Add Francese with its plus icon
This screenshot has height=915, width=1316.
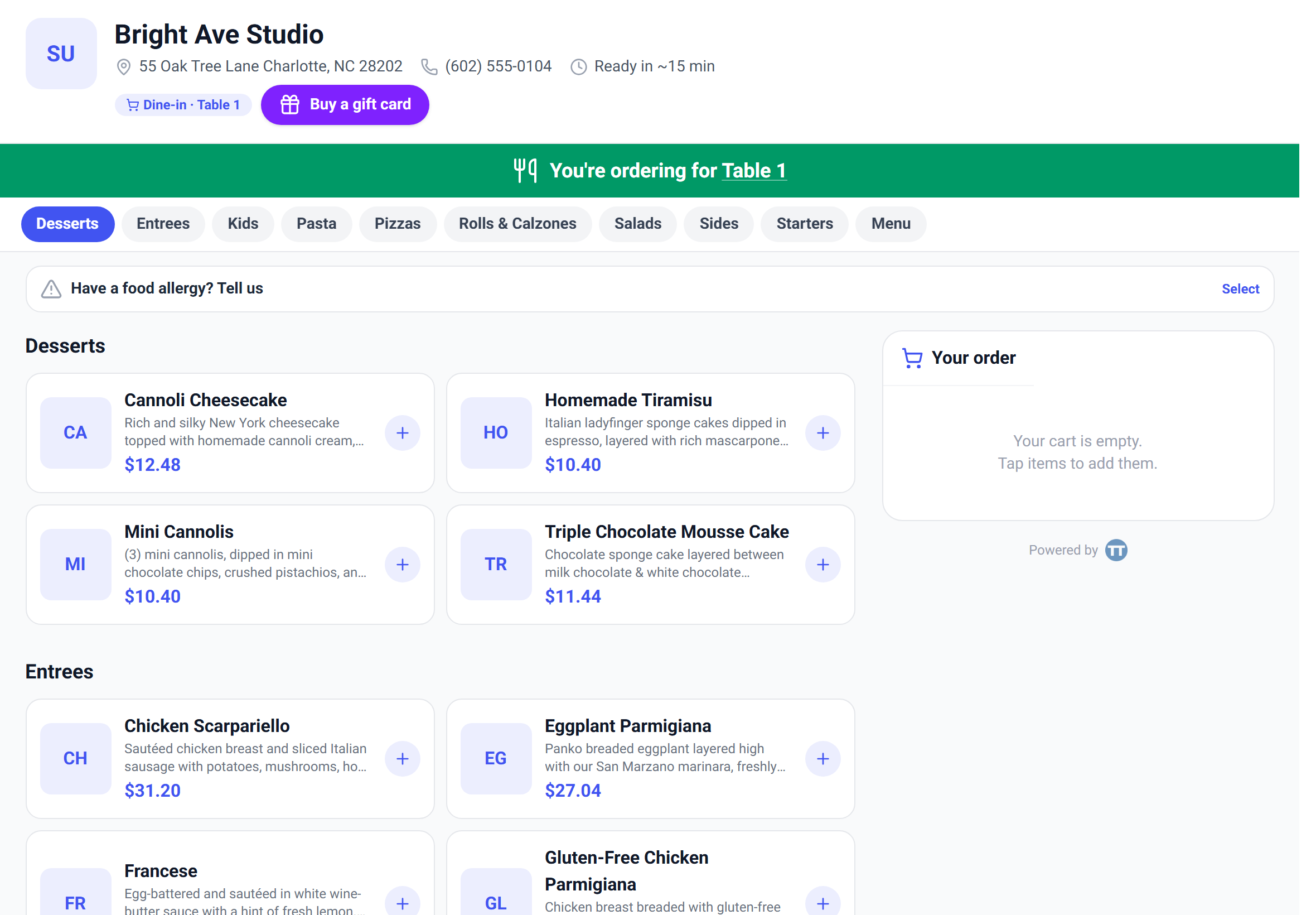pos(402,903)
